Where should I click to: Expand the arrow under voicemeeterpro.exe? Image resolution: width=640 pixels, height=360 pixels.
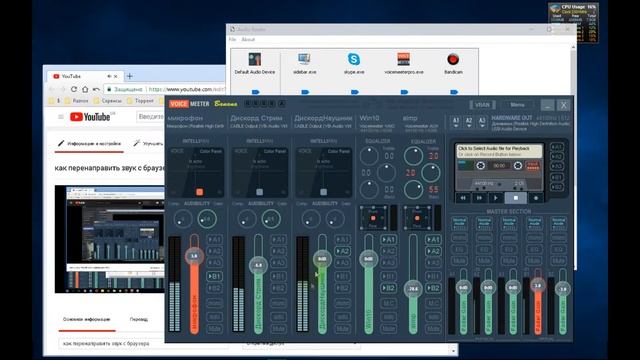(x=404, y=92)
